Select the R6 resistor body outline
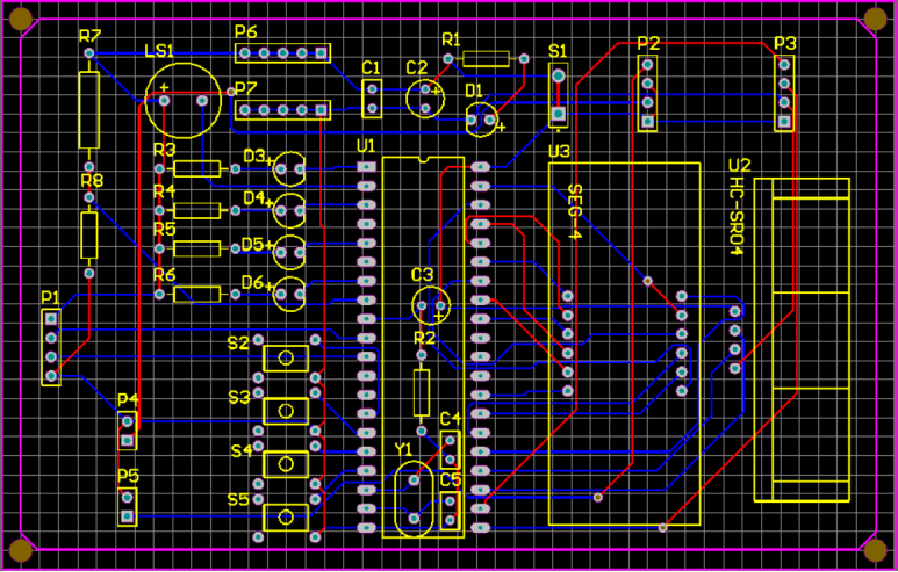The height and width of the screenshot is (572, 898). (x=197, y=294)
